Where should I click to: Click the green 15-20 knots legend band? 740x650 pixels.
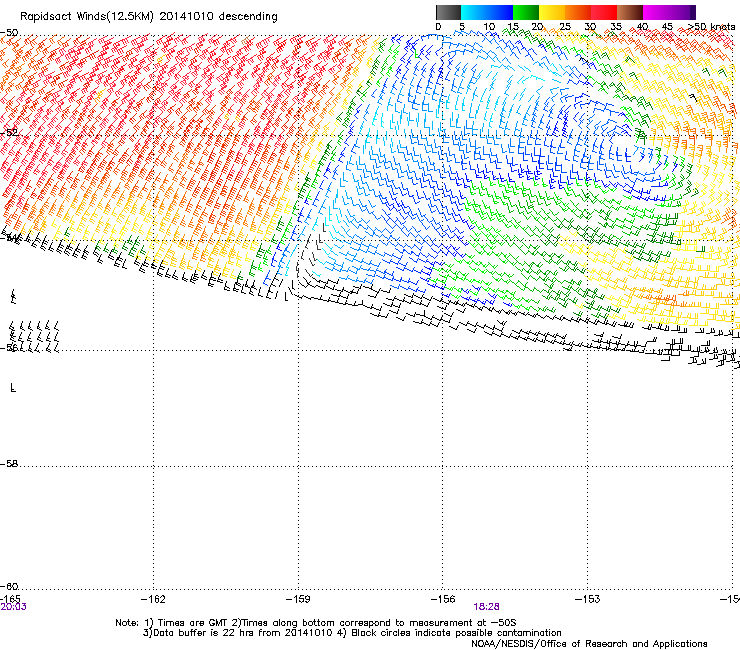tap(526, 12)
